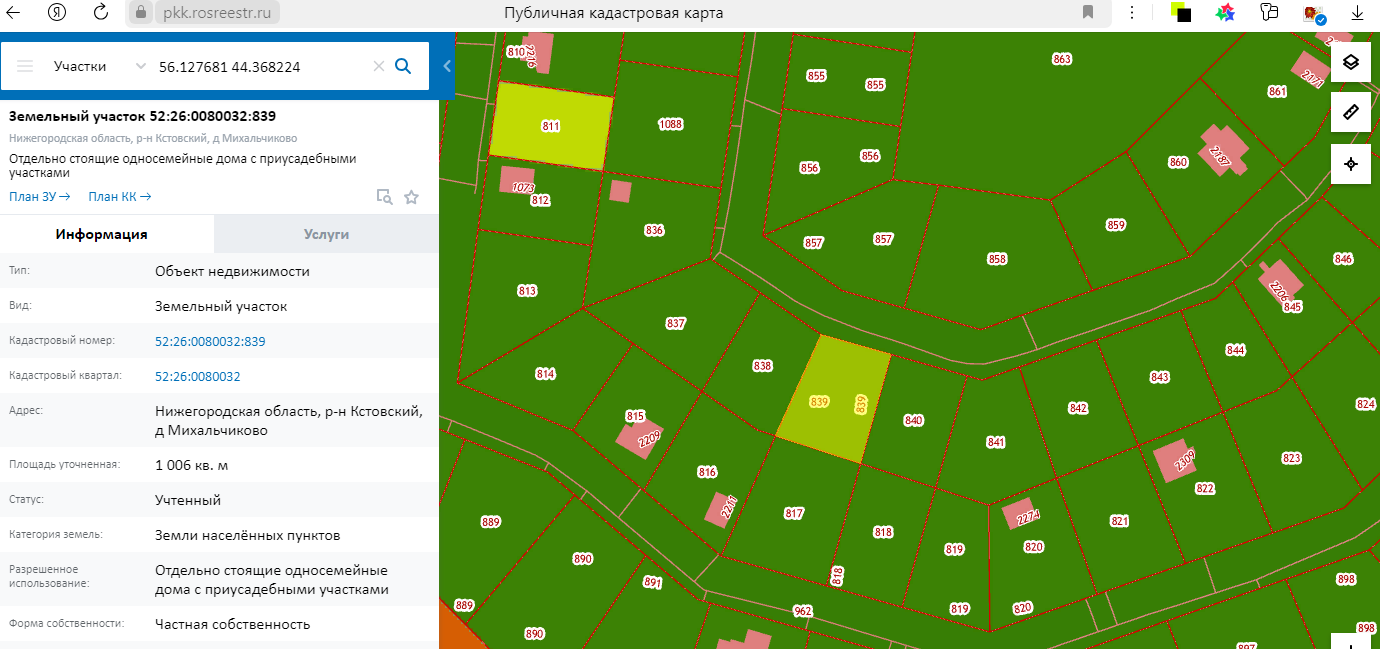This screenshot has width=1380, height=649.
Task: Open the colorful stars extension
Action: coord(1225,13)
